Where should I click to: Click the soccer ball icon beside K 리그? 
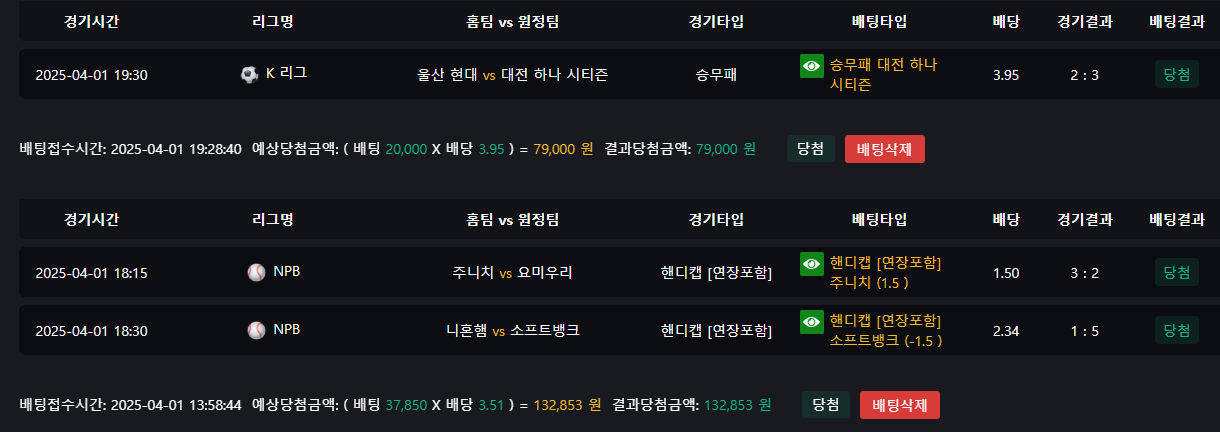[250, 74]
